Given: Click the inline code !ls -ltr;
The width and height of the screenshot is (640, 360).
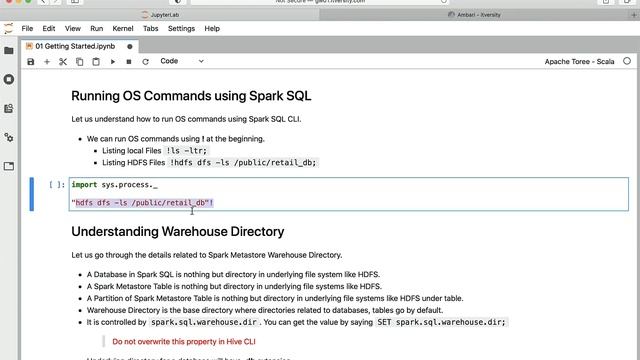Looking at the screenshot, I should (x=187, y=151).
